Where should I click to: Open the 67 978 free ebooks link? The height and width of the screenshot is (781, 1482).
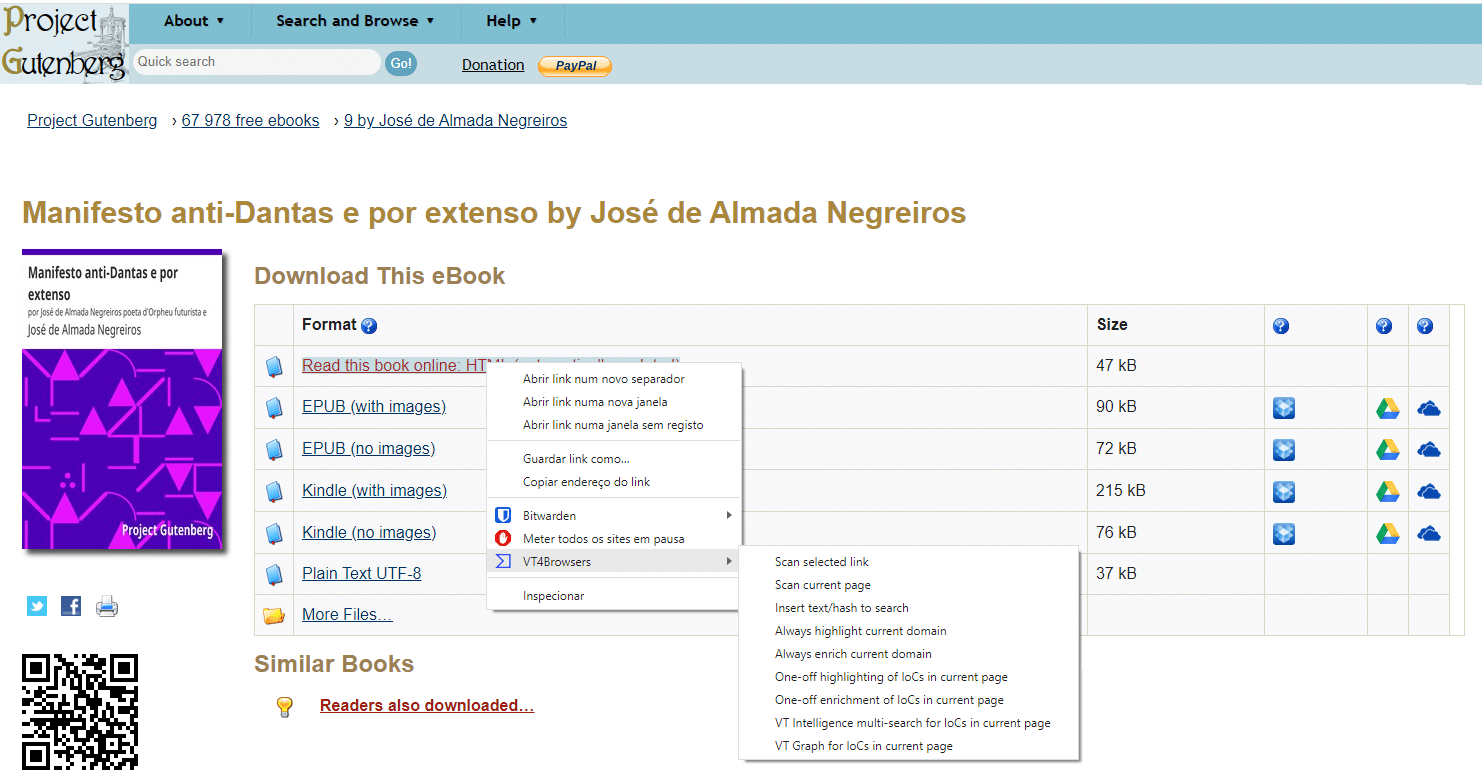(250, 121)
